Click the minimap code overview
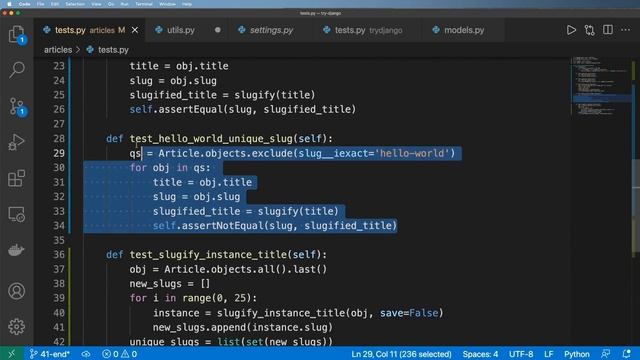The height and width of the screenshot is (360, 640). point(600,86)
